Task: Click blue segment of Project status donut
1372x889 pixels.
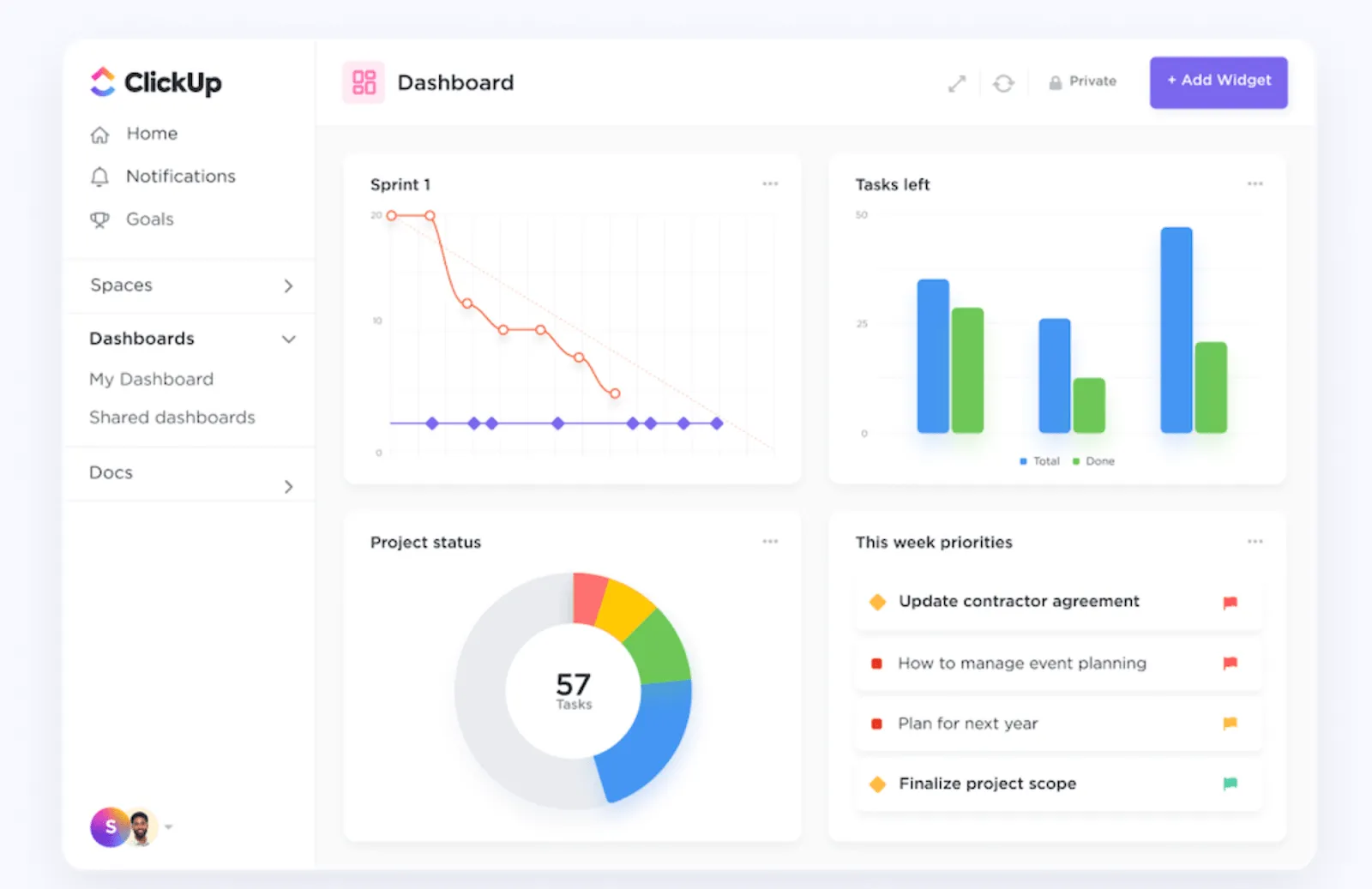Action: coord(653,739)
